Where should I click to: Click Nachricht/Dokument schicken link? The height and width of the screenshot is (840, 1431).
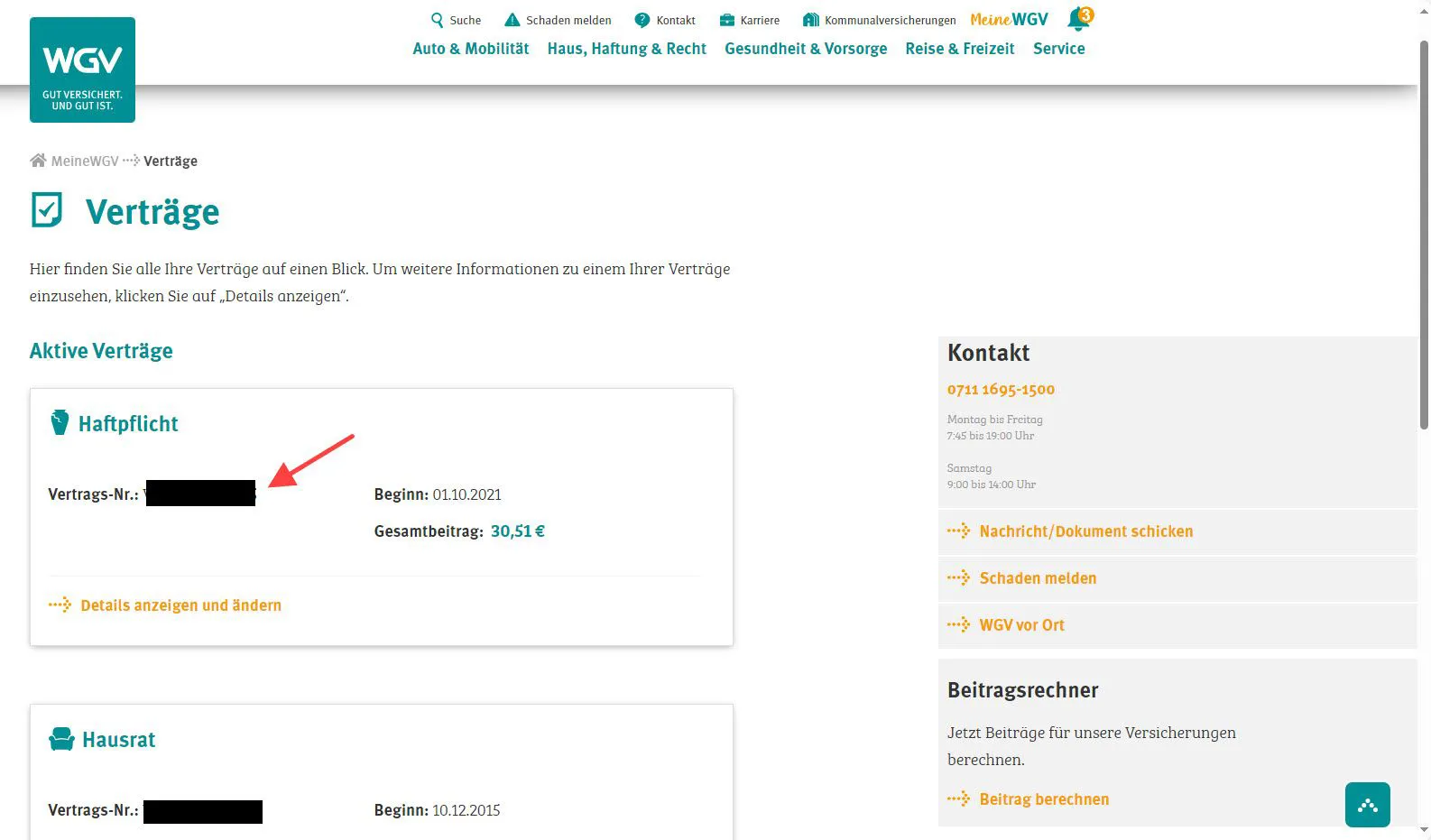coord(1085,531)
